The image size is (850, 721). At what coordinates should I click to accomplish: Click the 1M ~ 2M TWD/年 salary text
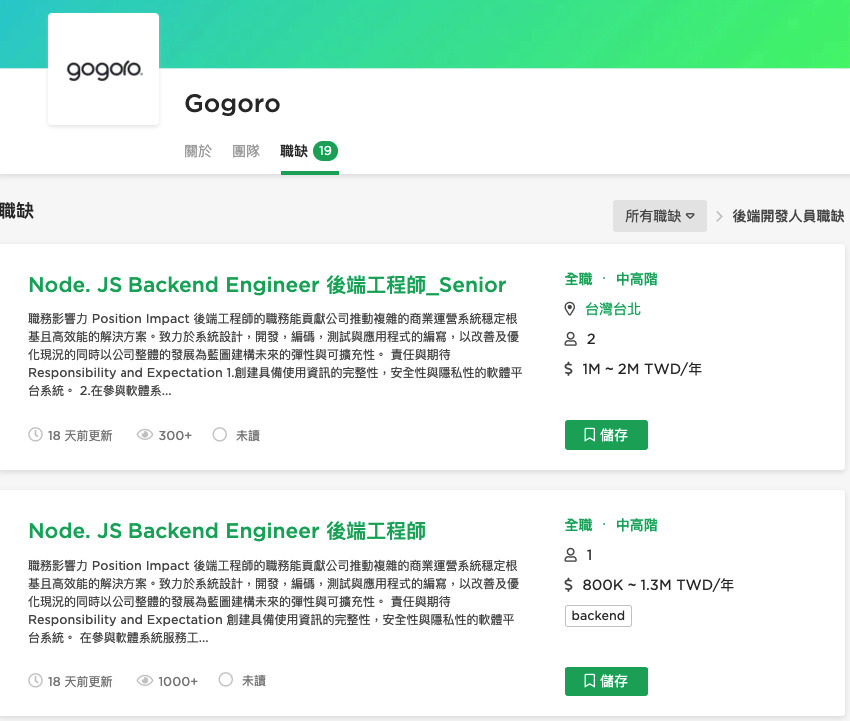642,369
